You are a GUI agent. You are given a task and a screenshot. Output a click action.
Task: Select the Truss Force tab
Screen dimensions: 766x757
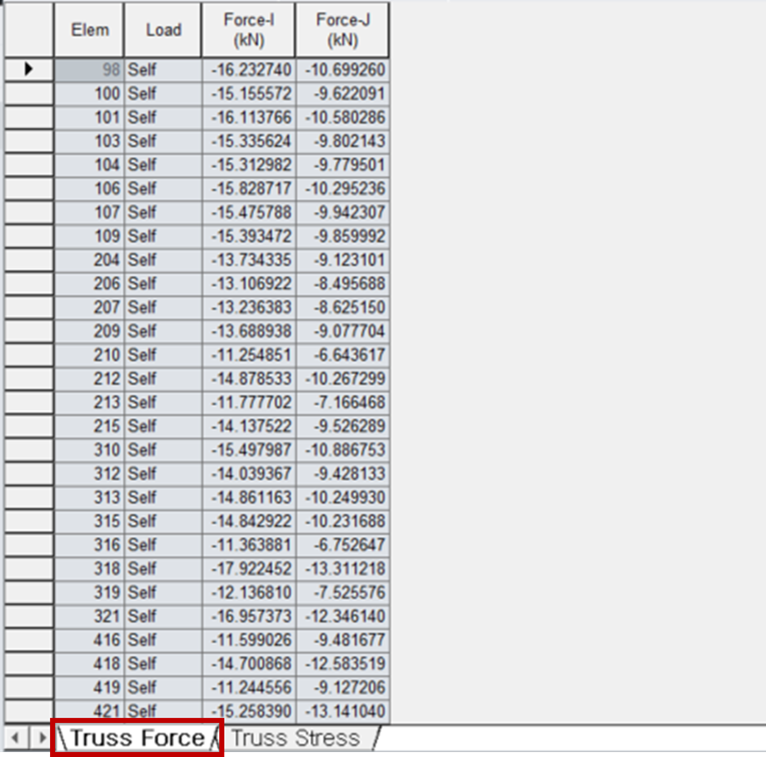point(138,739)
